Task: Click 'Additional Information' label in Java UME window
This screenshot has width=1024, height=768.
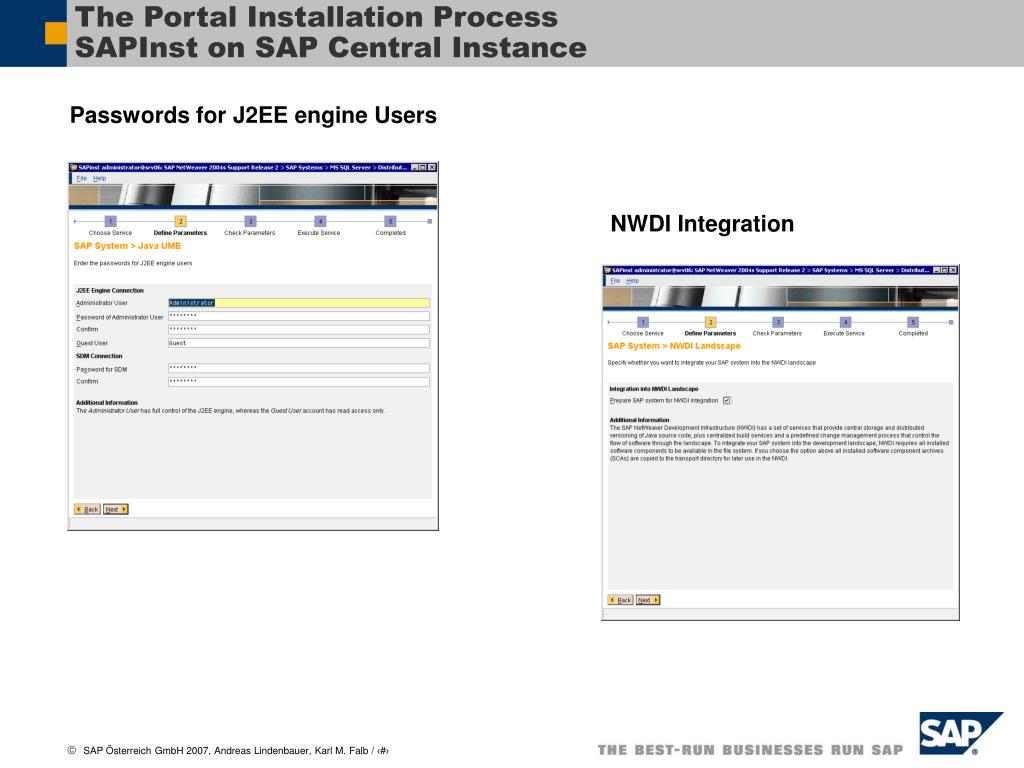Action: [x=107, y=403]
